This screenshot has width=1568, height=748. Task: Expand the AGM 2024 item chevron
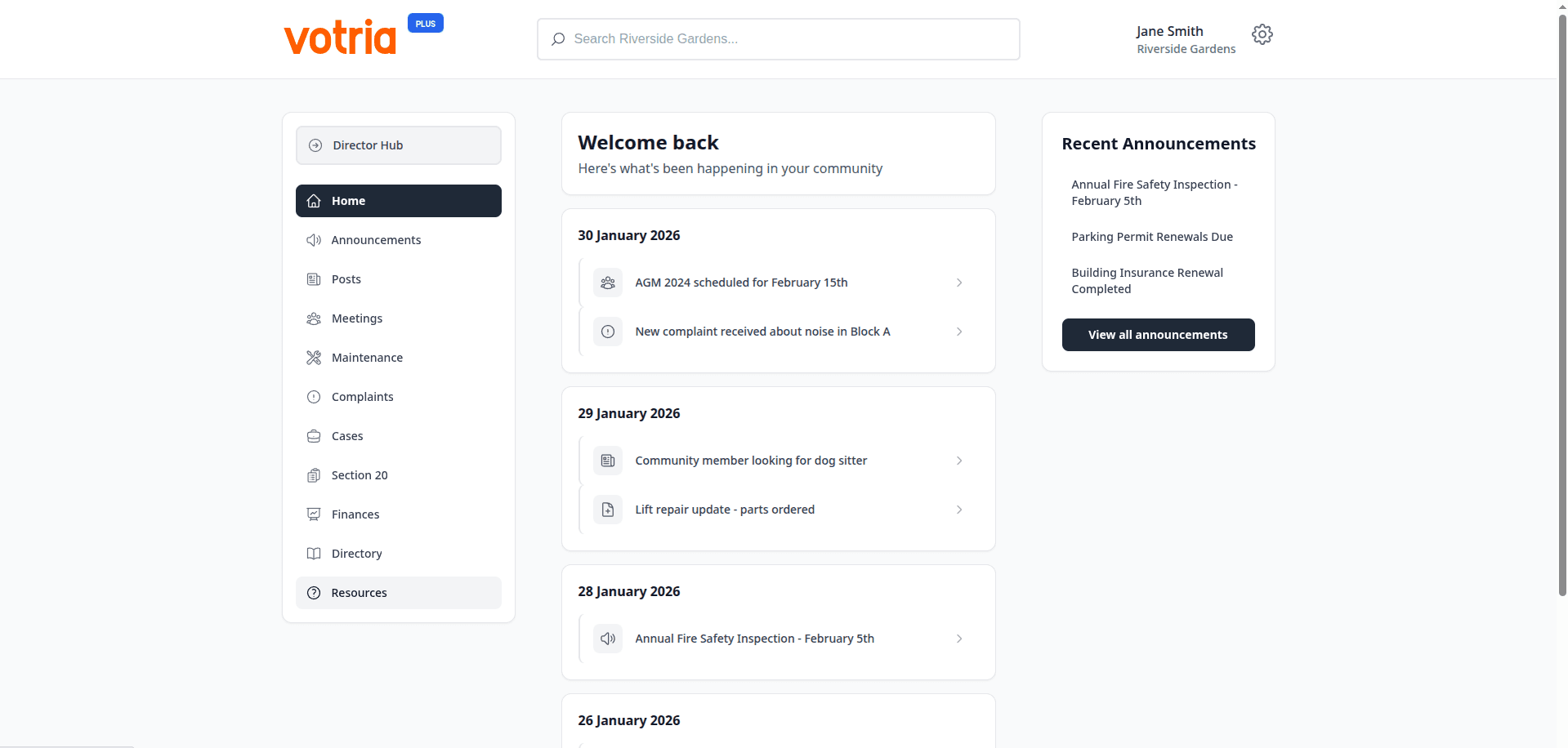(x=958, y=283)
